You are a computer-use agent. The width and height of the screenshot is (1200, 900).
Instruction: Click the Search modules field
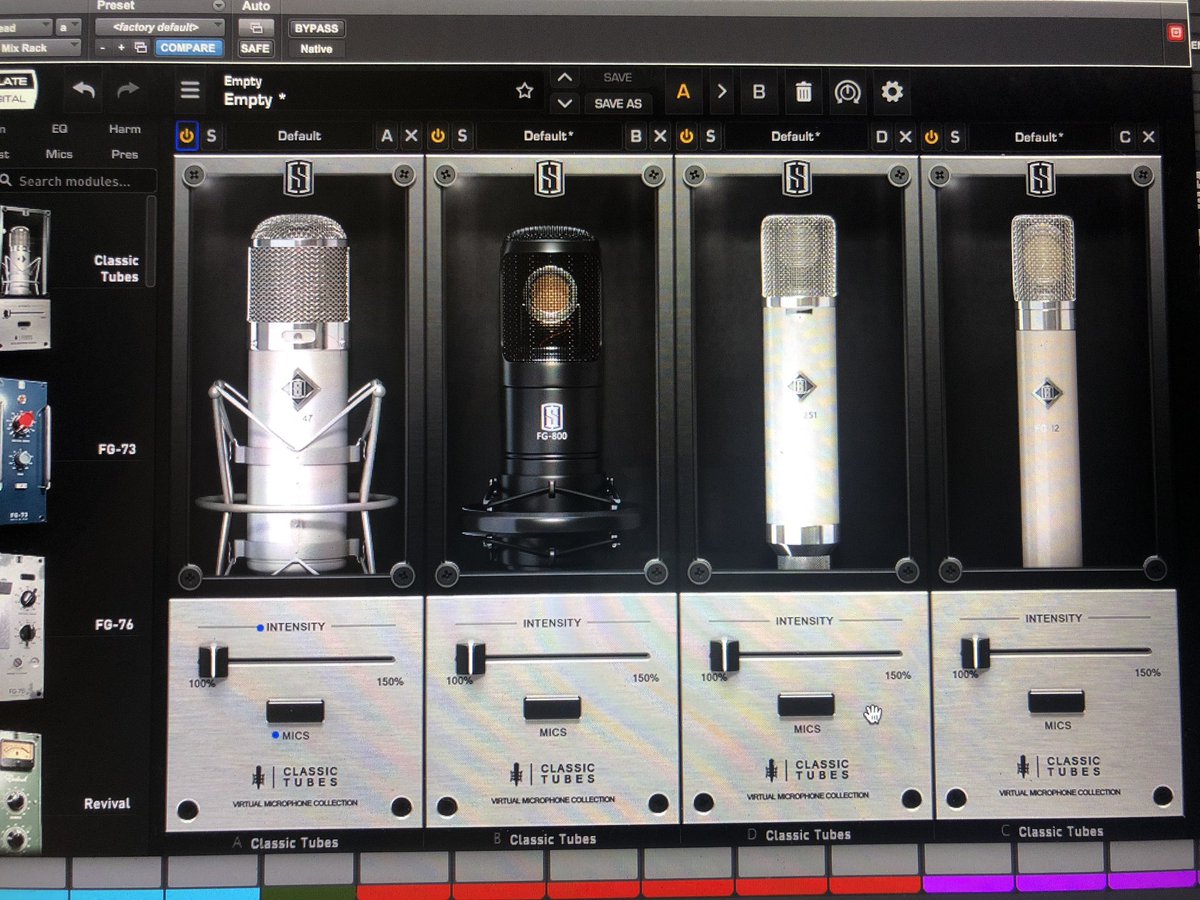[x=78, y=181]
